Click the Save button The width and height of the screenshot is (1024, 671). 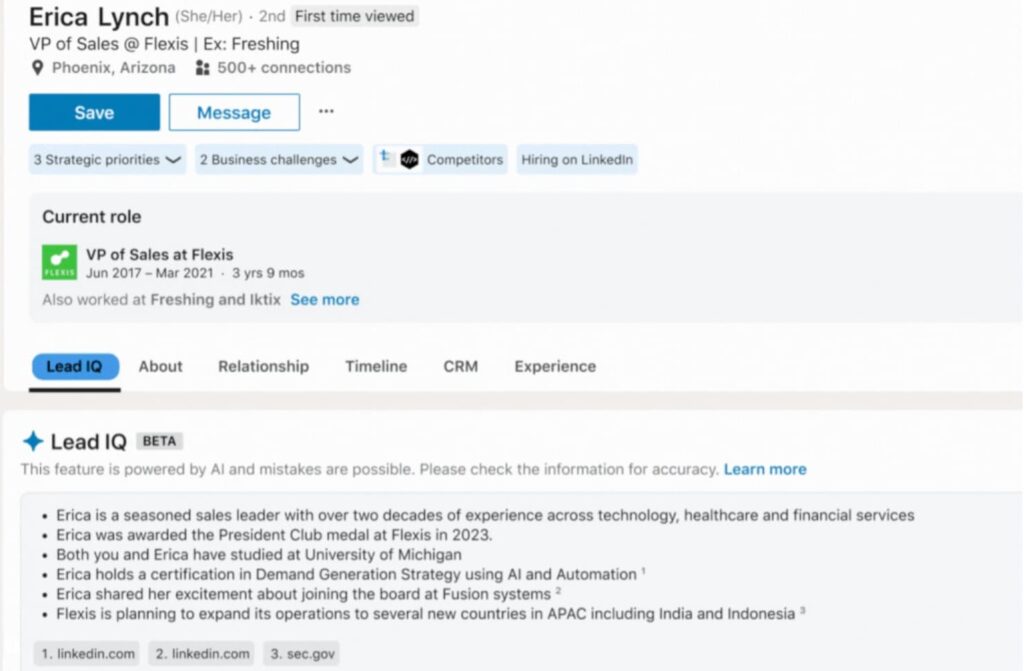(x=93, y=112)
